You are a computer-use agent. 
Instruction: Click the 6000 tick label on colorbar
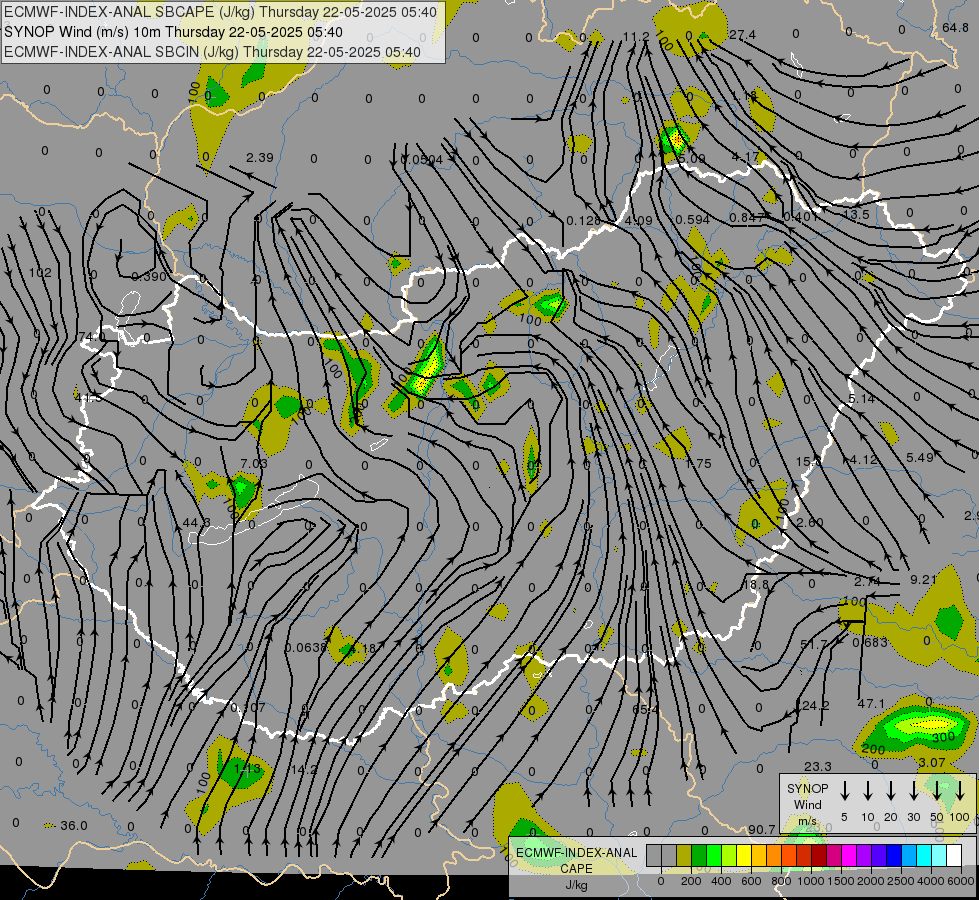click(961, 881)
